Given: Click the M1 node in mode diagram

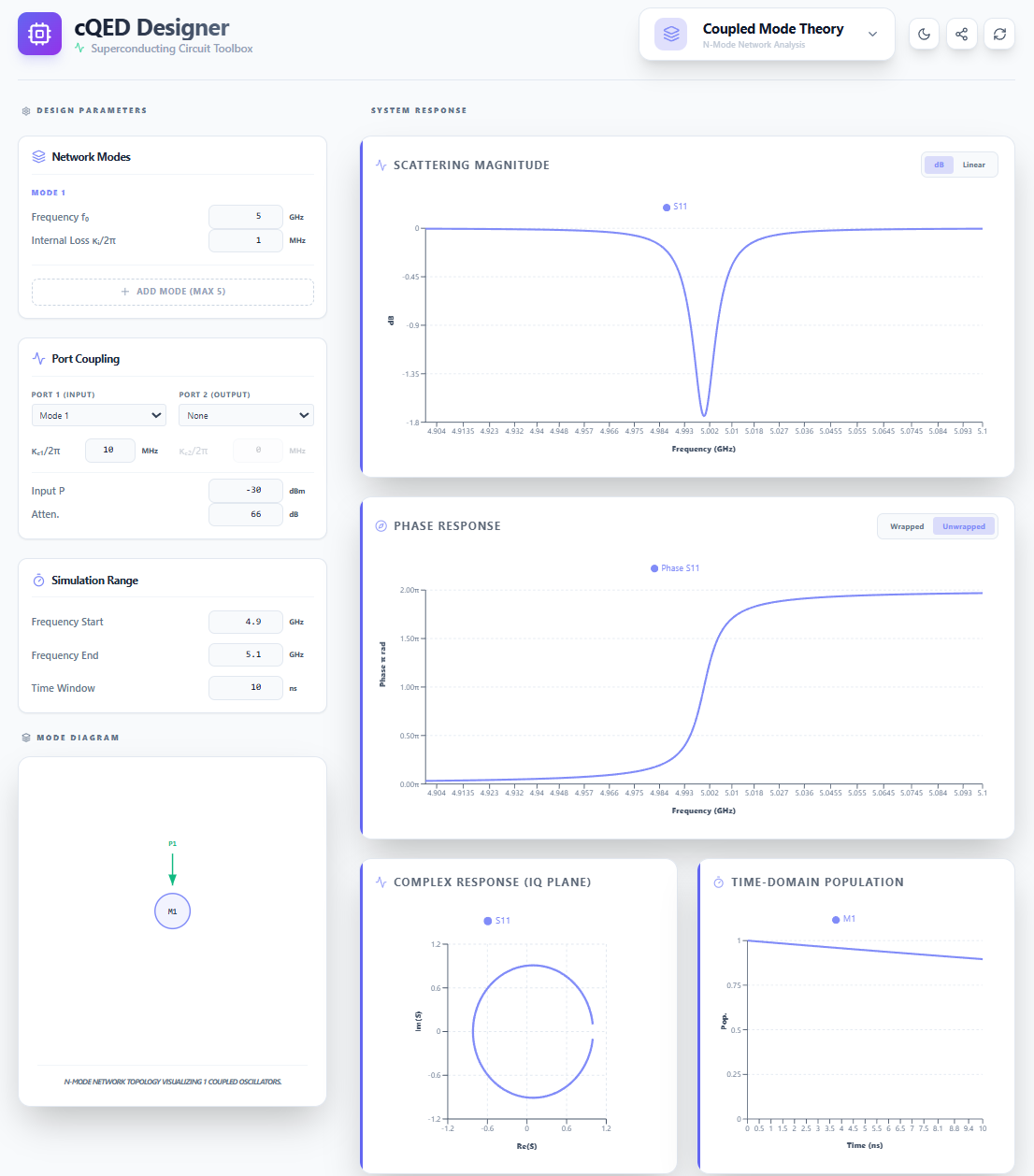Looking at the screenshot, I should (x=172, y=911).
